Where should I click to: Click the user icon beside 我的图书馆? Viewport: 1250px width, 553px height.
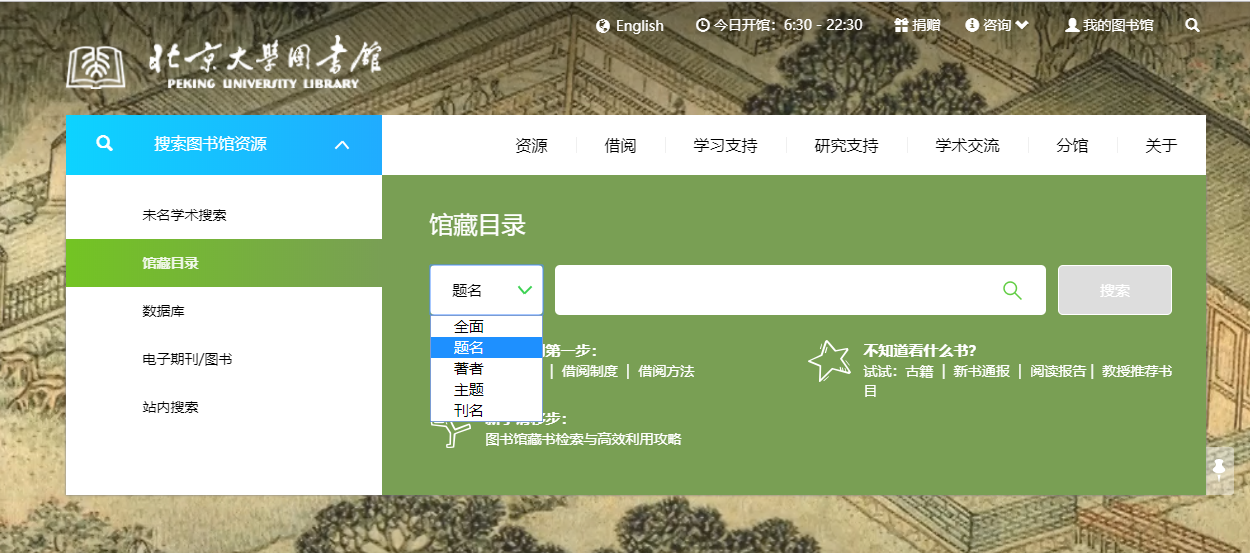pos(1072,25)
